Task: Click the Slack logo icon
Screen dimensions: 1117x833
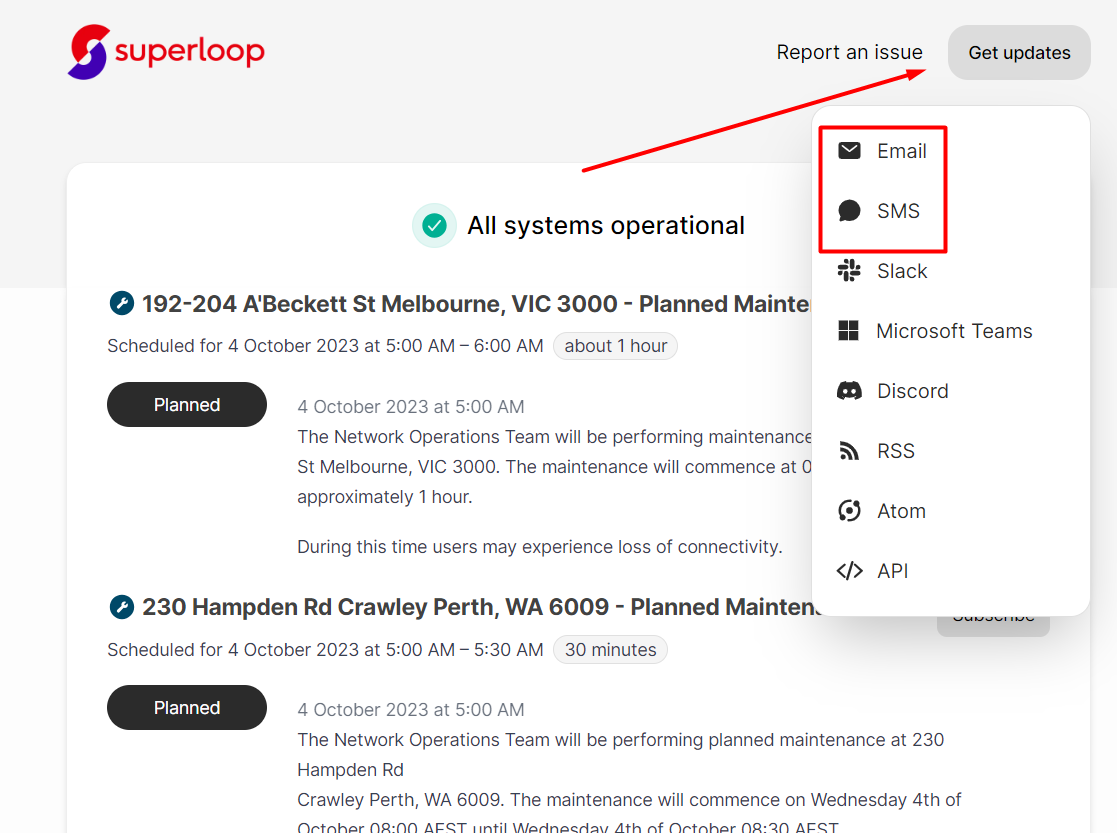Action: click(849, 271)
